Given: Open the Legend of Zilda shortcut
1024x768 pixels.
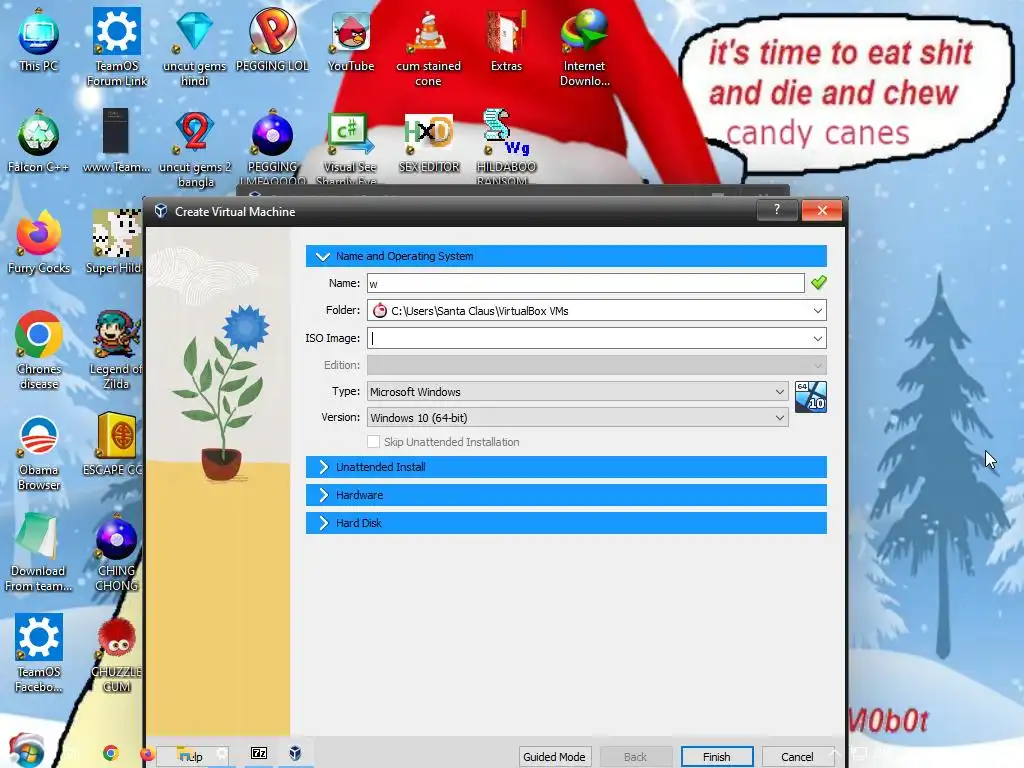Looking at the screenshot, I should point(116,351).
